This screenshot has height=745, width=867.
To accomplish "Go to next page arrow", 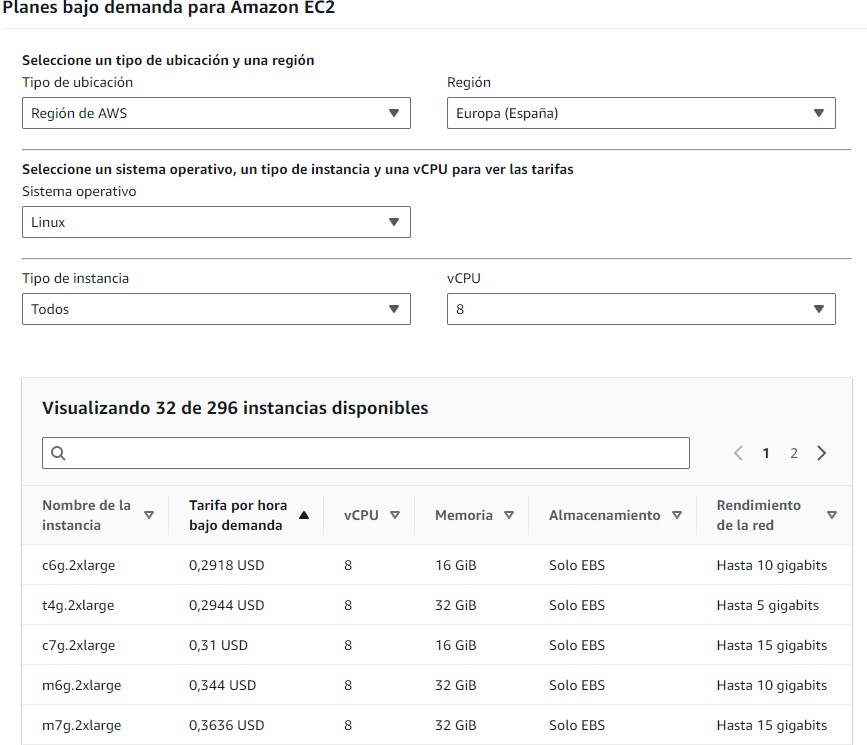I will (821, 453).
